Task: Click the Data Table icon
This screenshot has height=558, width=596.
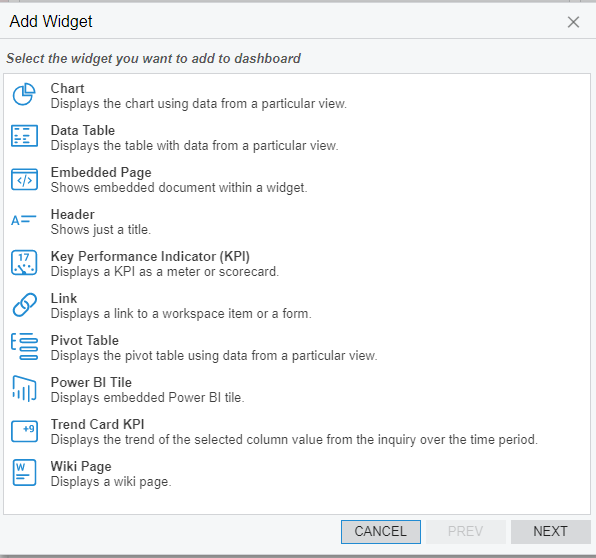Action: click(x=24, y=136)
